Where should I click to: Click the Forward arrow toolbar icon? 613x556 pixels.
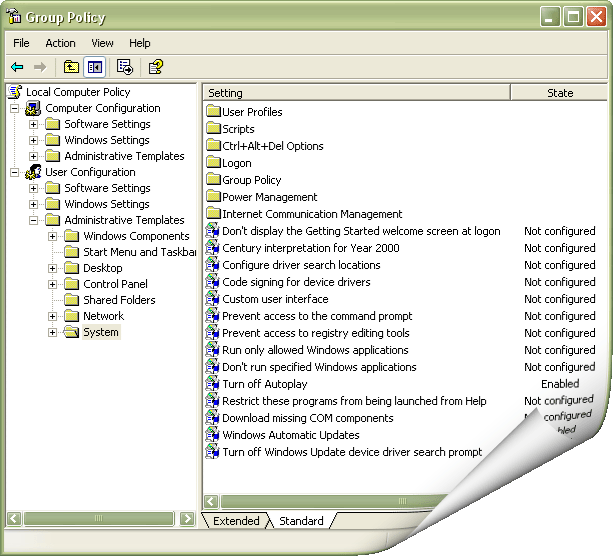click(40, 67)
